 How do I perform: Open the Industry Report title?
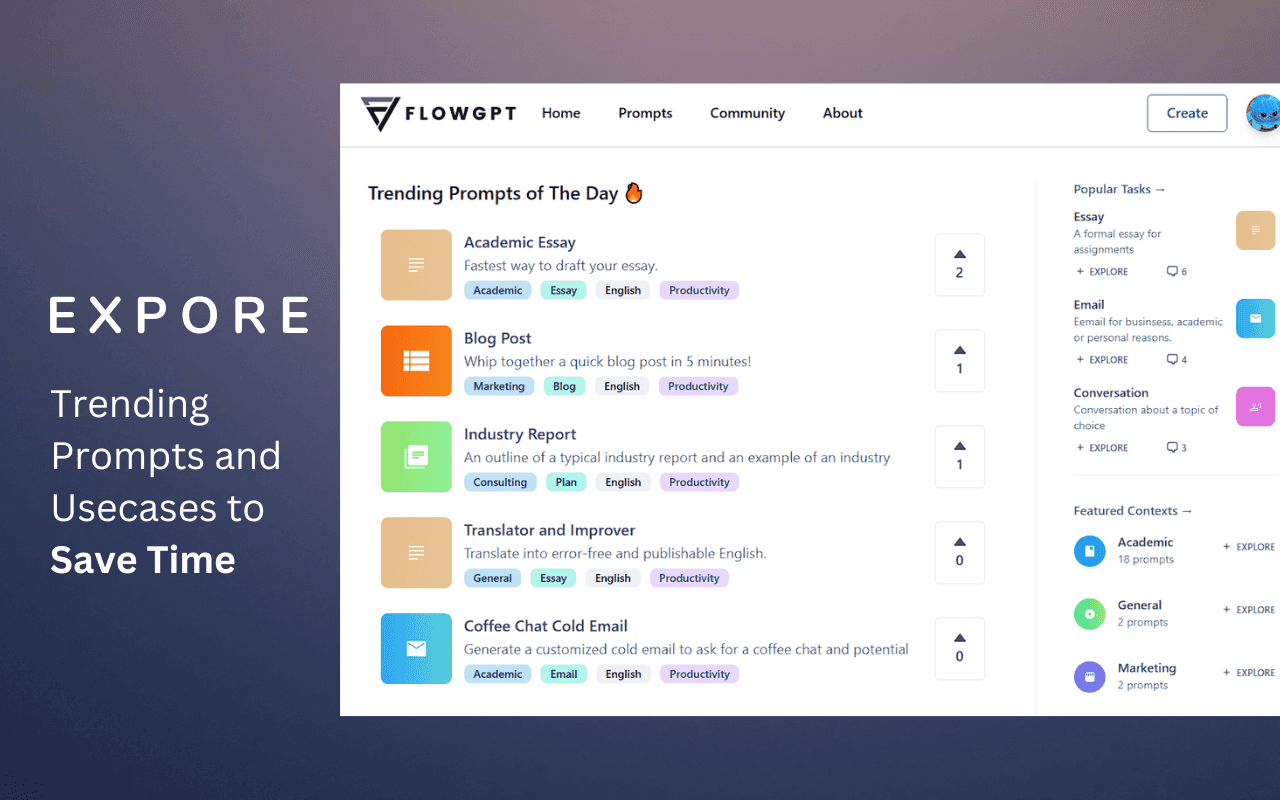pos(520,434)
